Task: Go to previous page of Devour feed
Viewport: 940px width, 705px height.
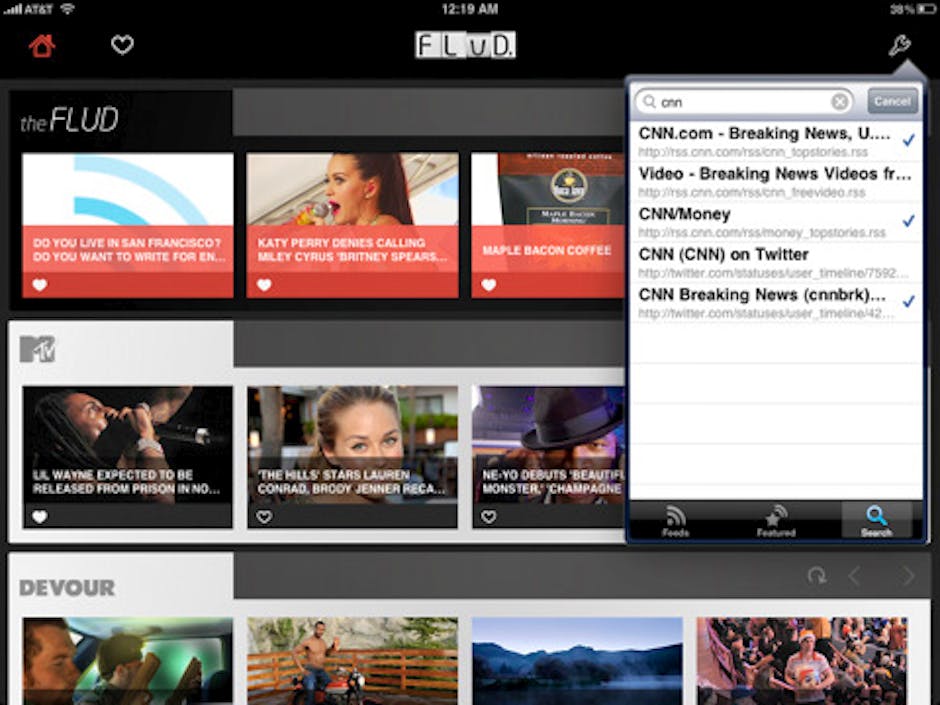Action: [x=854, y=576]
